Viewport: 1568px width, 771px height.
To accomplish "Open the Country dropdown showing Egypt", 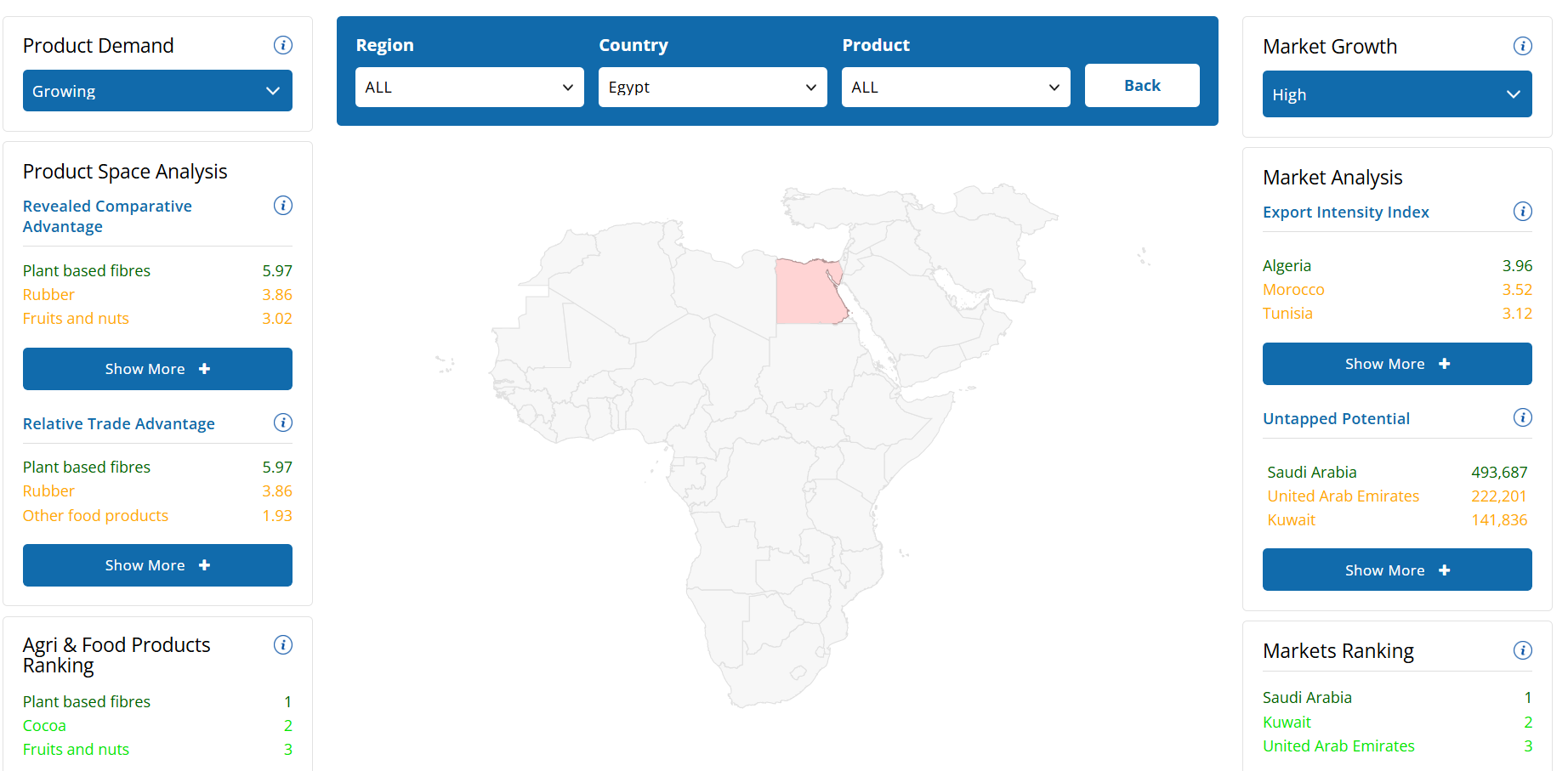I will (713, 88).
